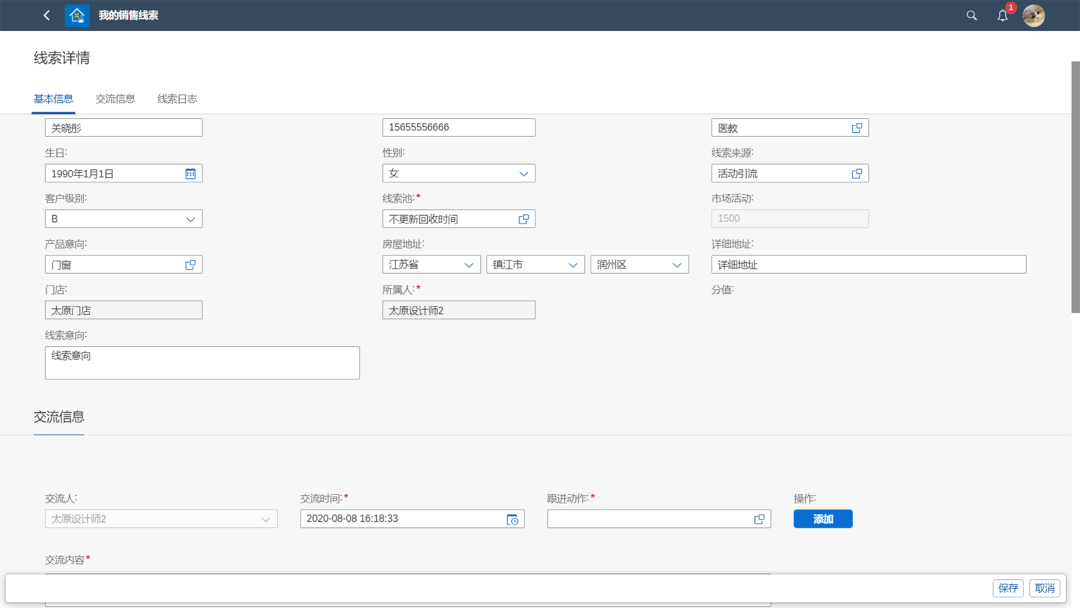The image size is (1080, 608).
Task: Open the notifications bell
Action: pos(1002,15)
